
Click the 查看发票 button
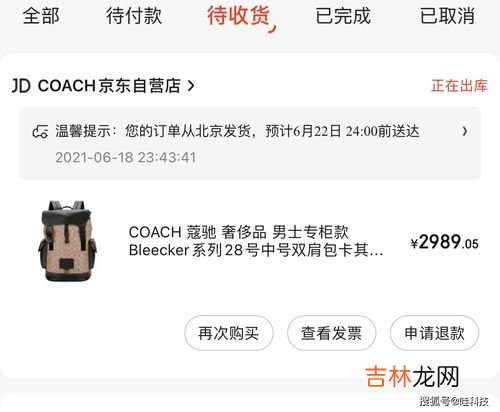click(332, 333)
